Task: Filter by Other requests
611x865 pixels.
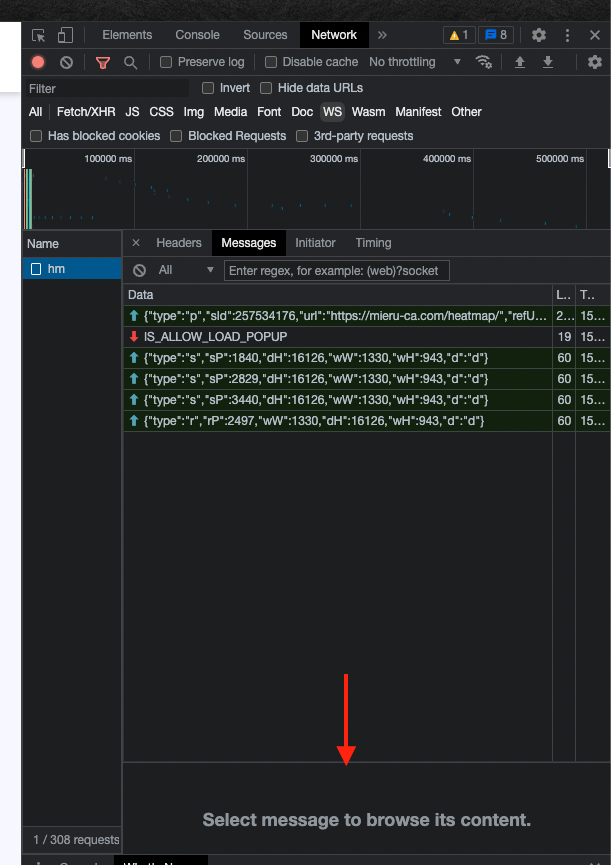Action: pos(467,112)
